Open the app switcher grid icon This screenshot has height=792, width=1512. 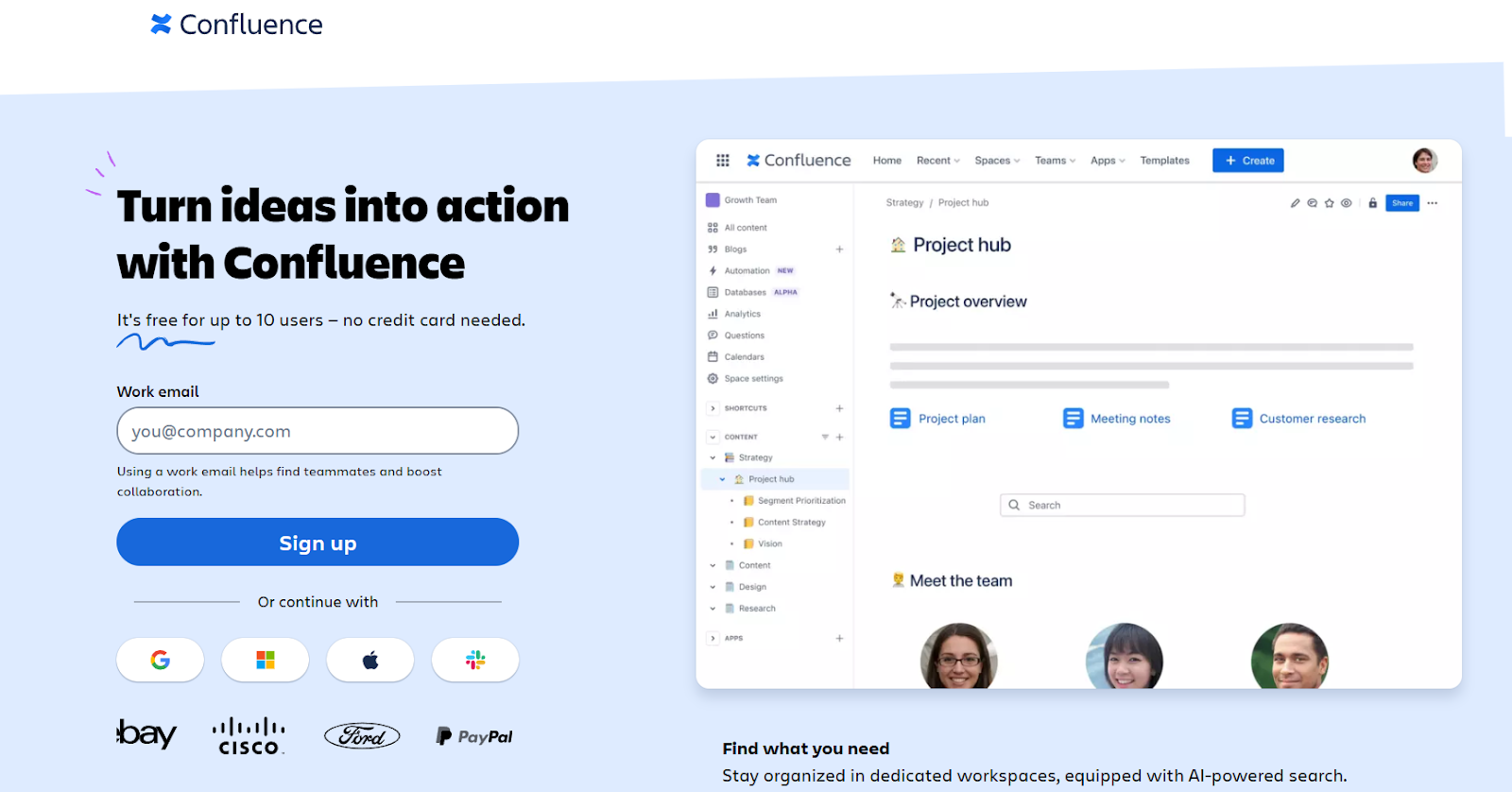tap(723, 161)
